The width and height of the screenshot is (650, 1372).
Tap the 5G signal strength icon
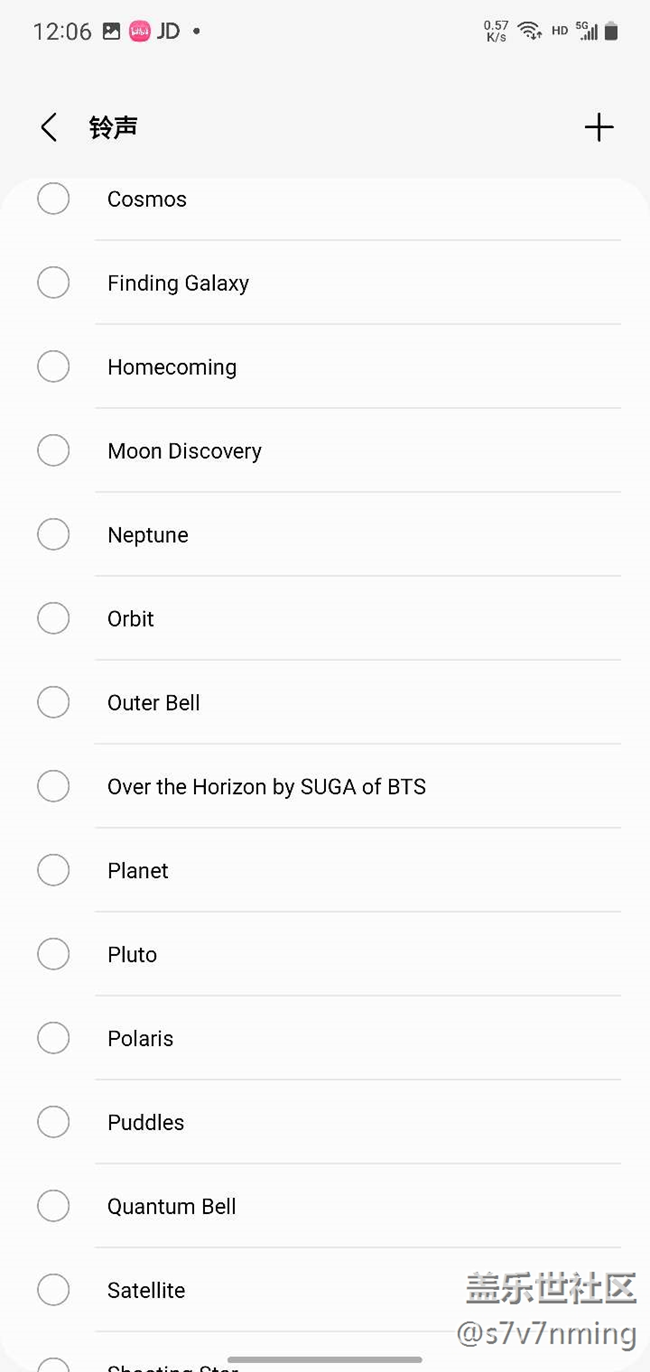(587, 31)
